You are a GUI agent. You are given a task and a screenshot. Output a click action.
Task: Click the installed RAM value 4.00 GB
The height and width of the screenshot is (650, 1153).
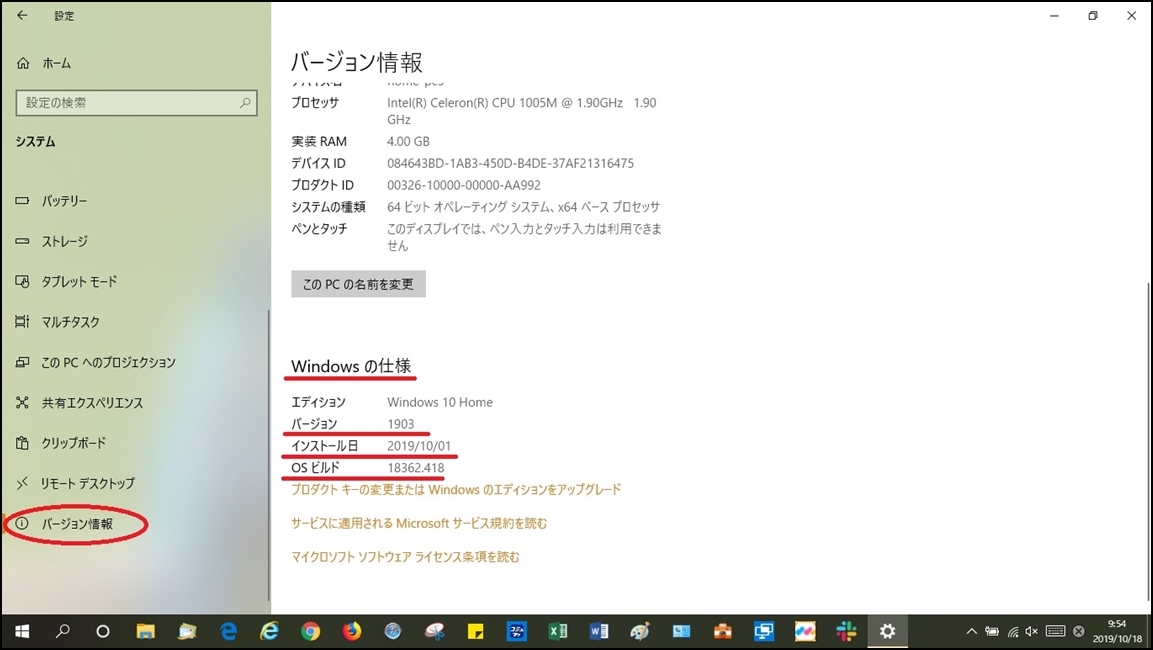[x=408, y=141]
